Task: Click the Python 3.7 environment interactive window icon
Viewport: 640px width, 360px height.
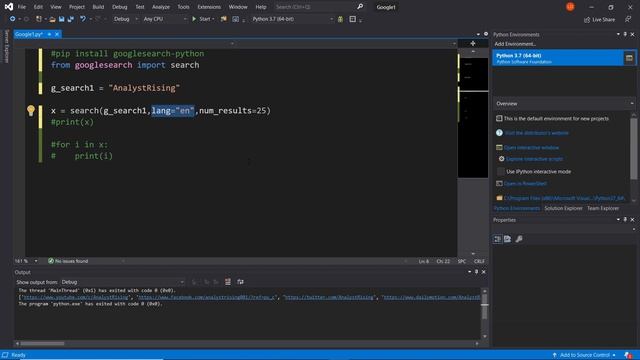Action: [x=629, y=58]
